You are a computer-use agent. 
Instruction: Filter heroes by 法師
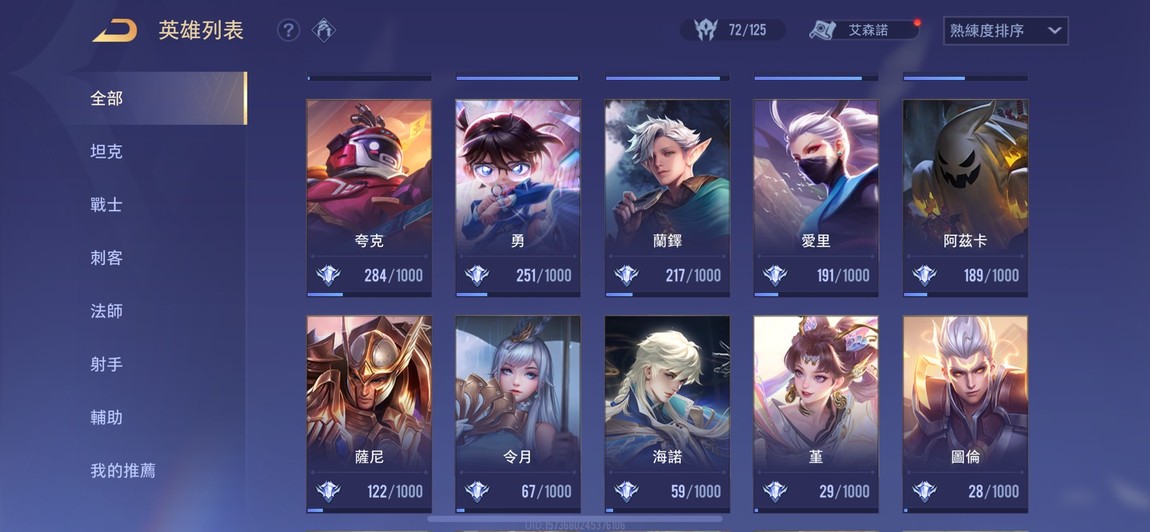(x=106, y=311)
